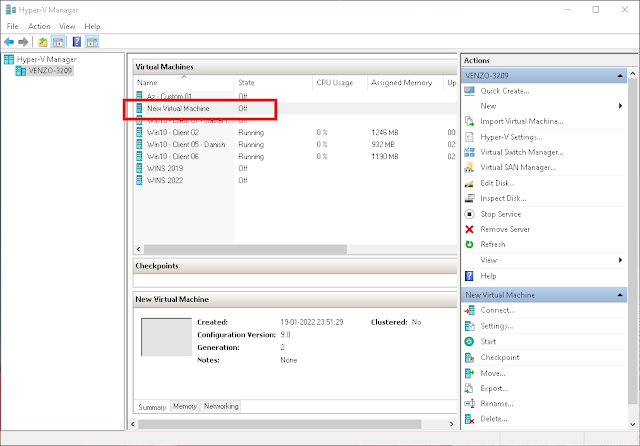Click the VM preview thumbnail

166,337
